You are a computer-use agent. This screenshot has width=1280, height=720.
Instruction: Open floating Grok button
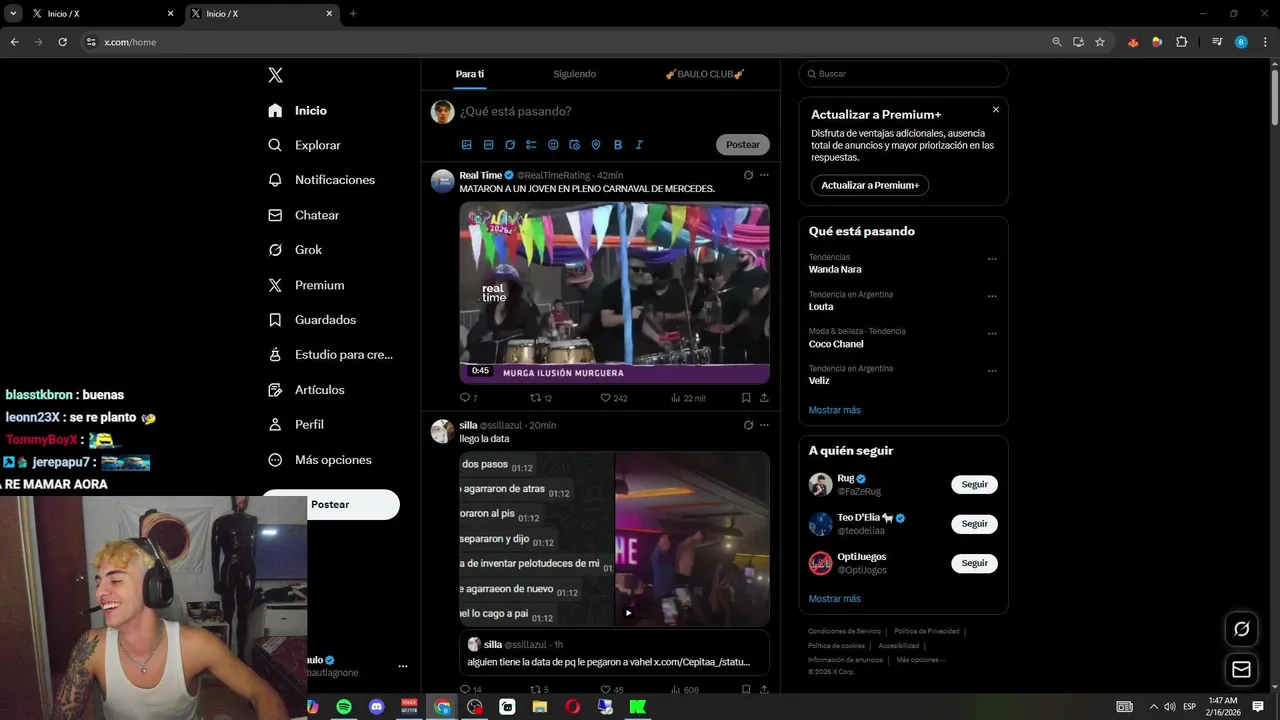coord(1241,629)
